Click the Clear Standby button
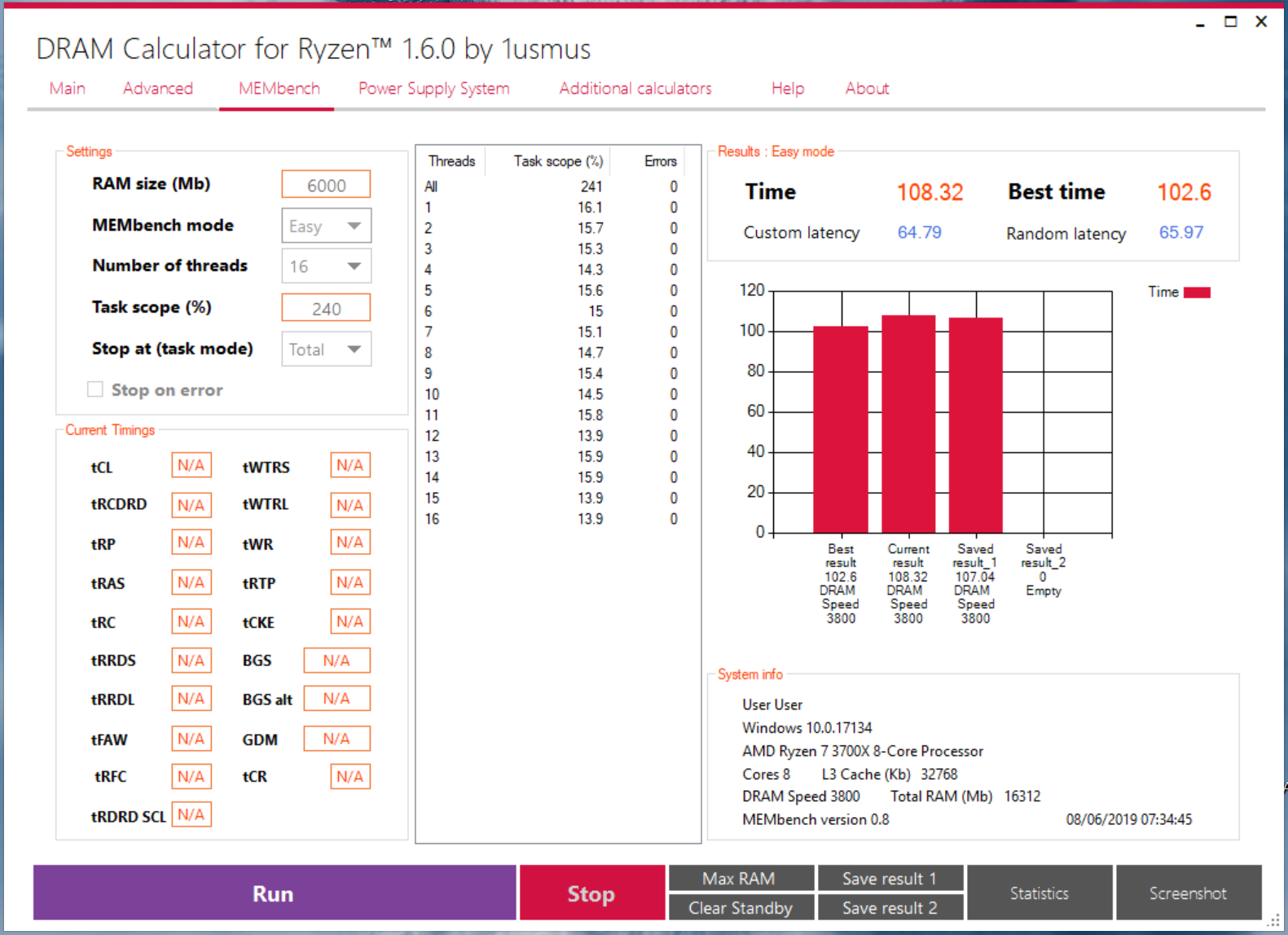1288x935 pixels. pos(741,907)
